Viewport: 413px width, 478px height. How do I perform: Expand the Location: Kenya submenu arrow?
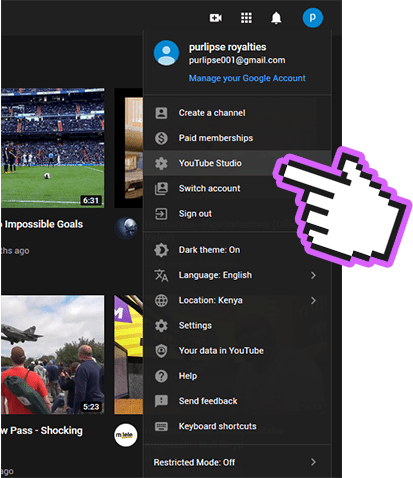pos(313,300)
